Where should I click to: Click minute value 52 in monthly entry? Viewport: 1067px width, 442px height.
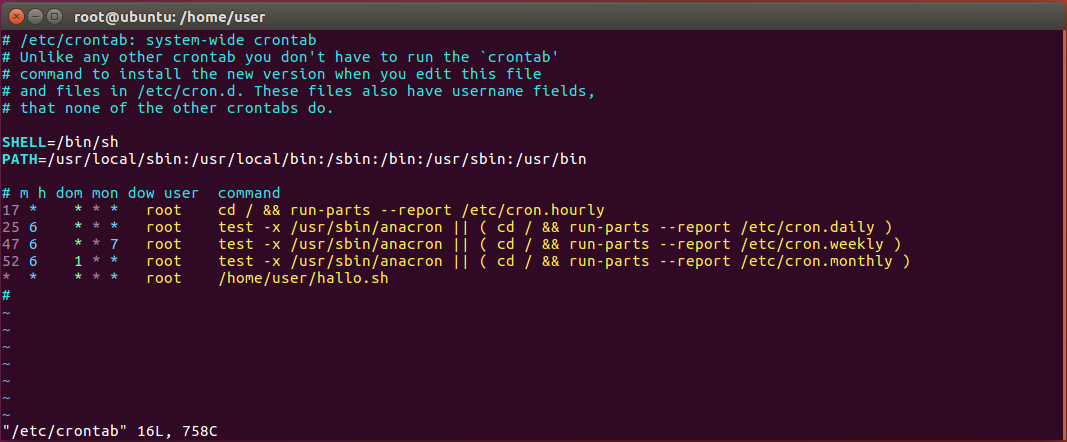click(x=11, y=261)
